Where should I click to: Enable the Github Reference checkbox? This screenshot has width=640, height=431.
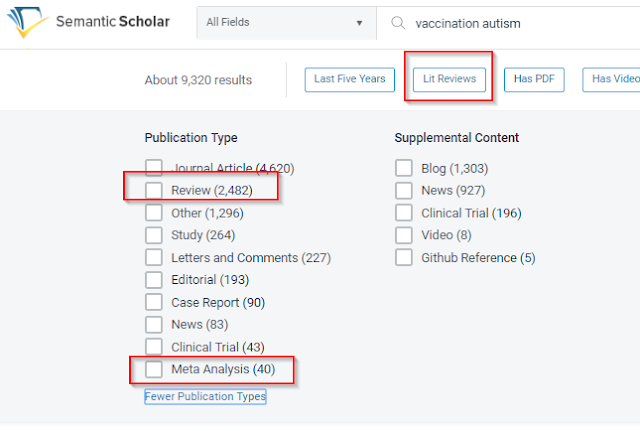tap(404, 257)
